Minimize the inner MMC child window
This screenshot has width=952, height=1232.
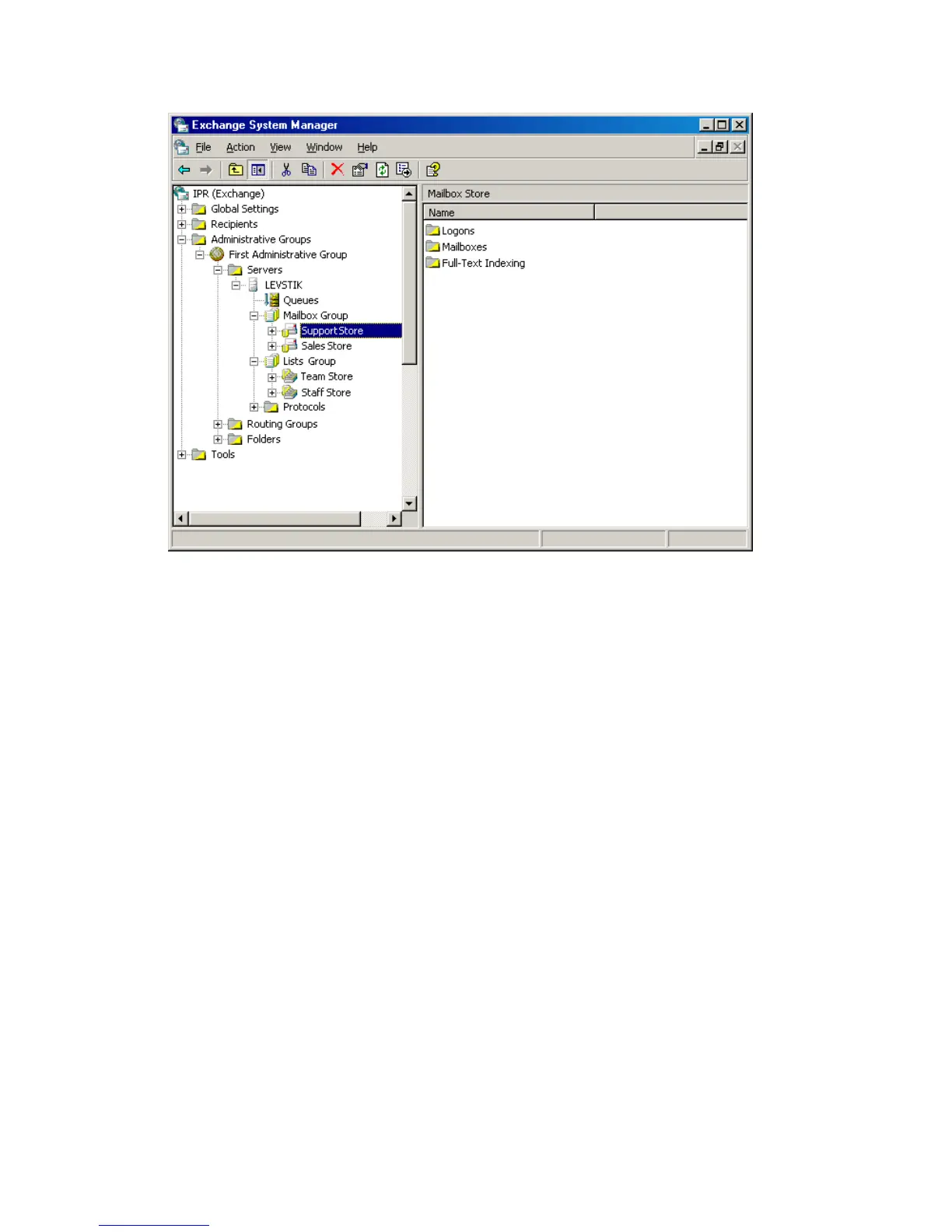pyautogui.click(x=705, y=147)
